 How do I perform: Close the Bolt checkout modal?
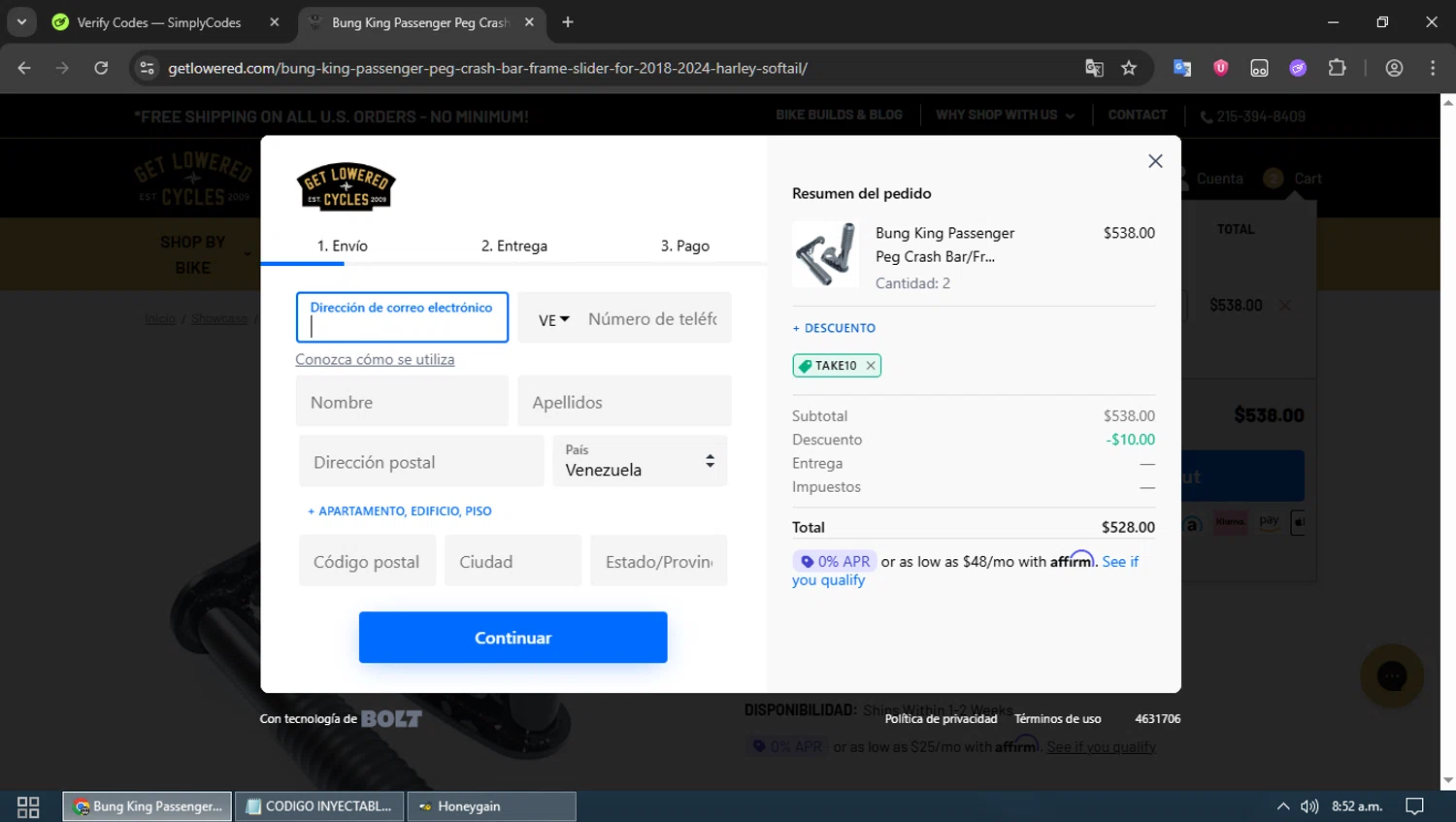click(1155, 161)
